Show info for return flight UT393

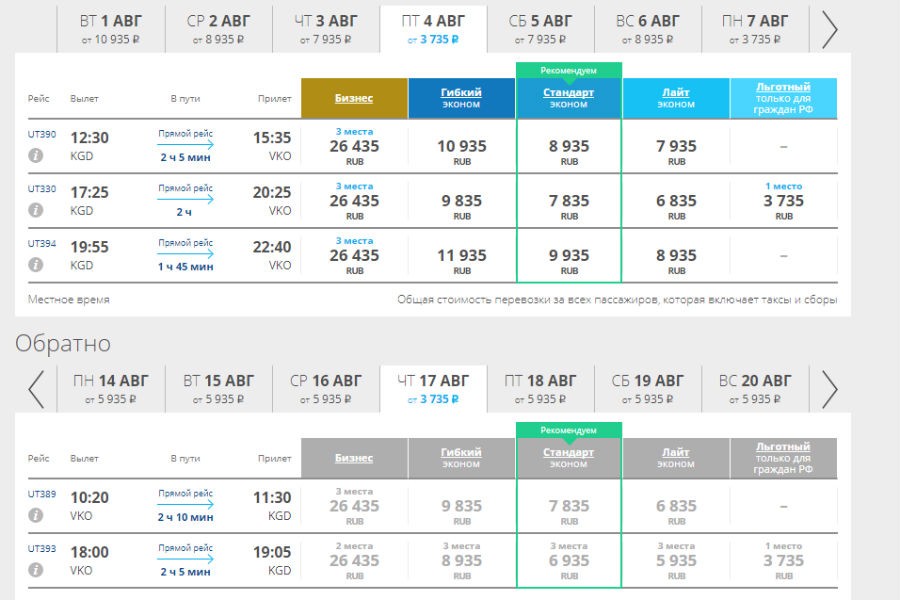[36, 570]
